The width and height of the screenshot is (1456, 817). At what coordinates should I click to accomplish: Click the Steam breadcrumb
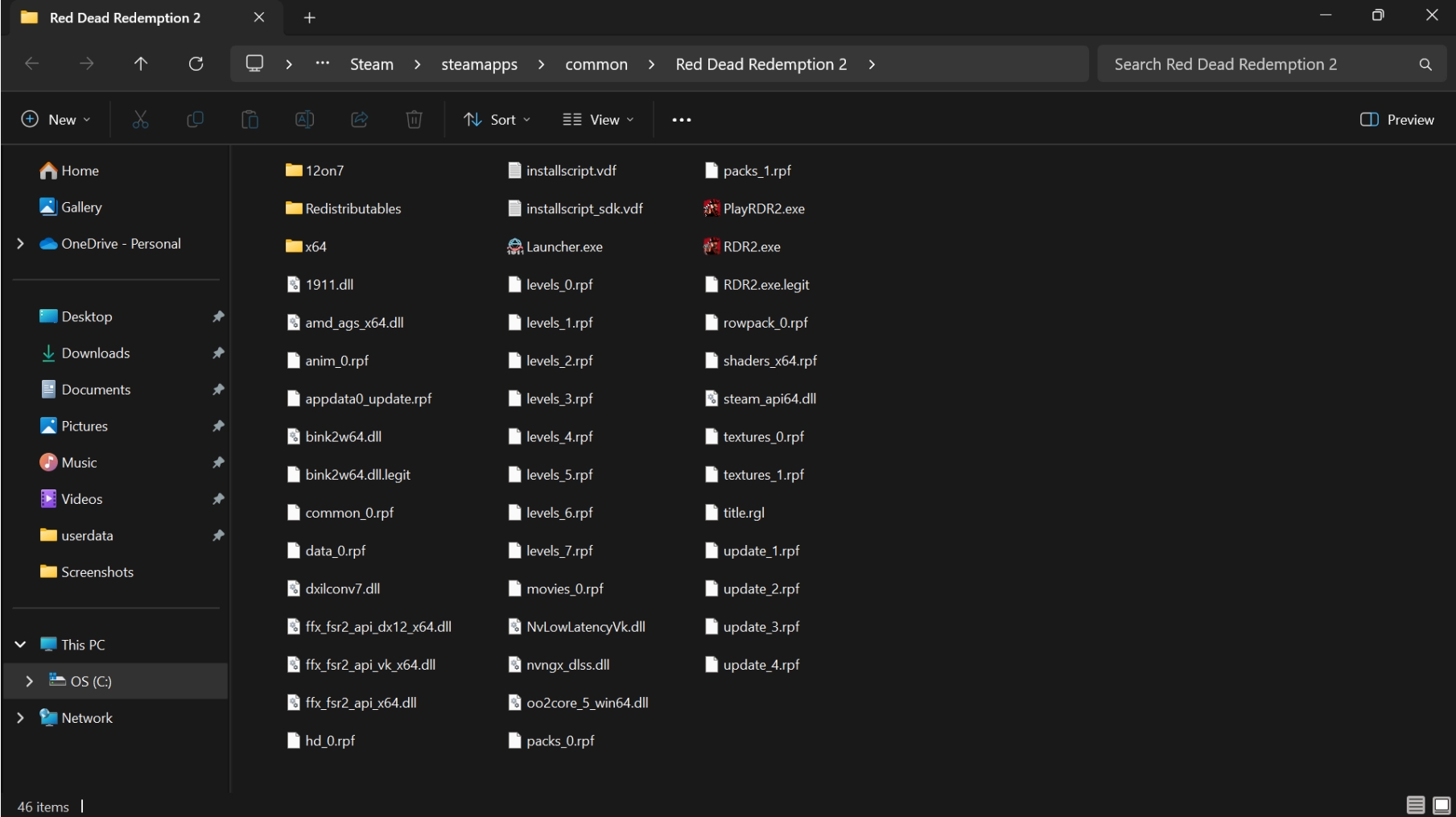tap(372, 64)
